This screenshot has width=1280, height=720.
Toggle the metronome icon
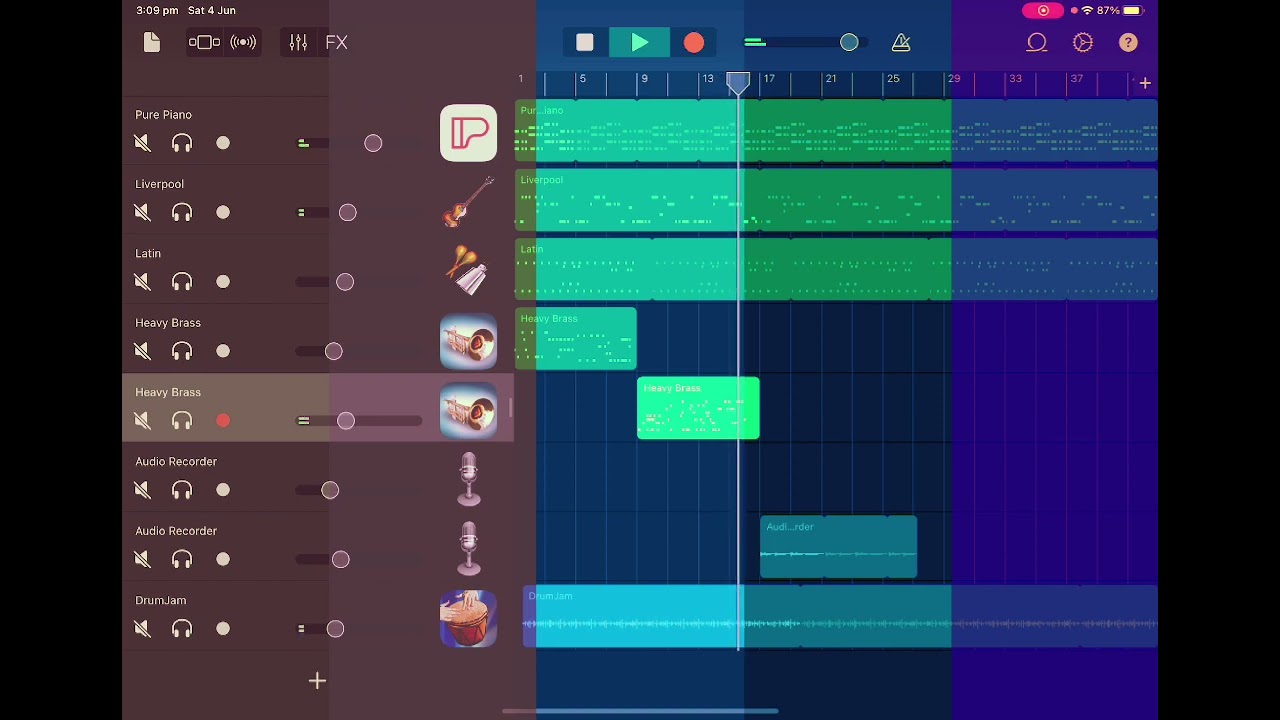point(901,42)
